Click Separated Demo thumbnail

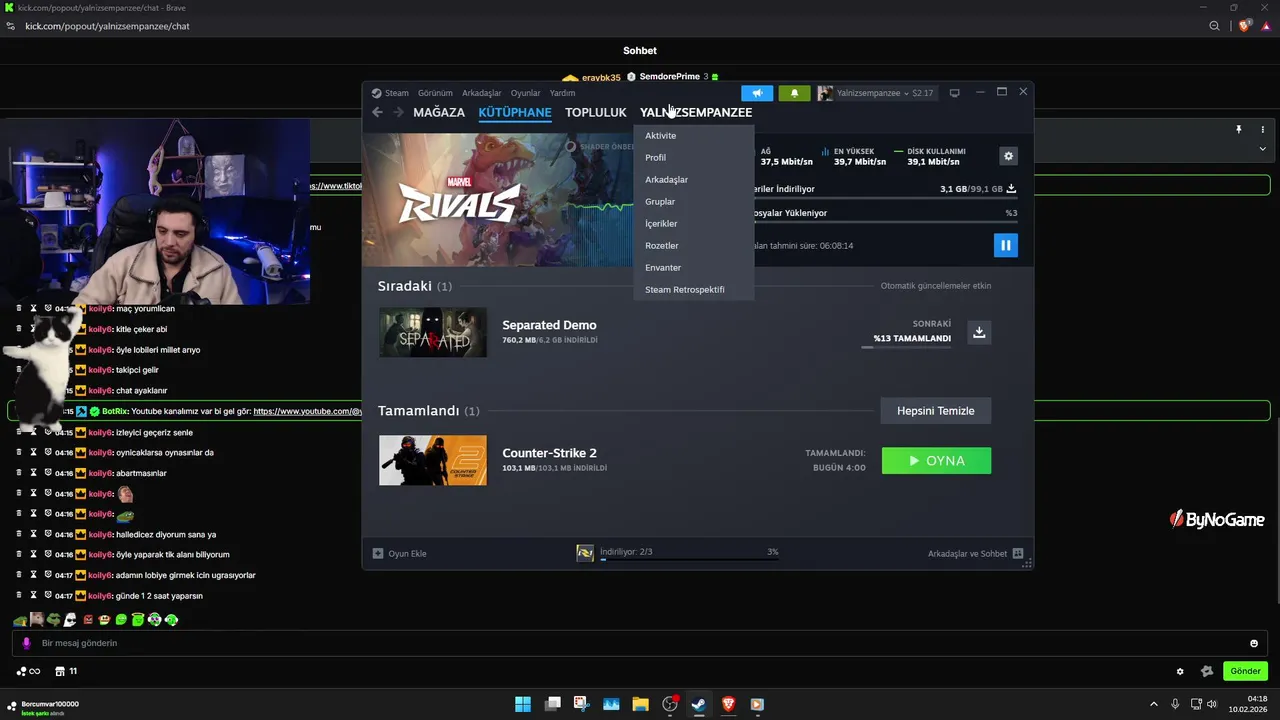[433, 332]
